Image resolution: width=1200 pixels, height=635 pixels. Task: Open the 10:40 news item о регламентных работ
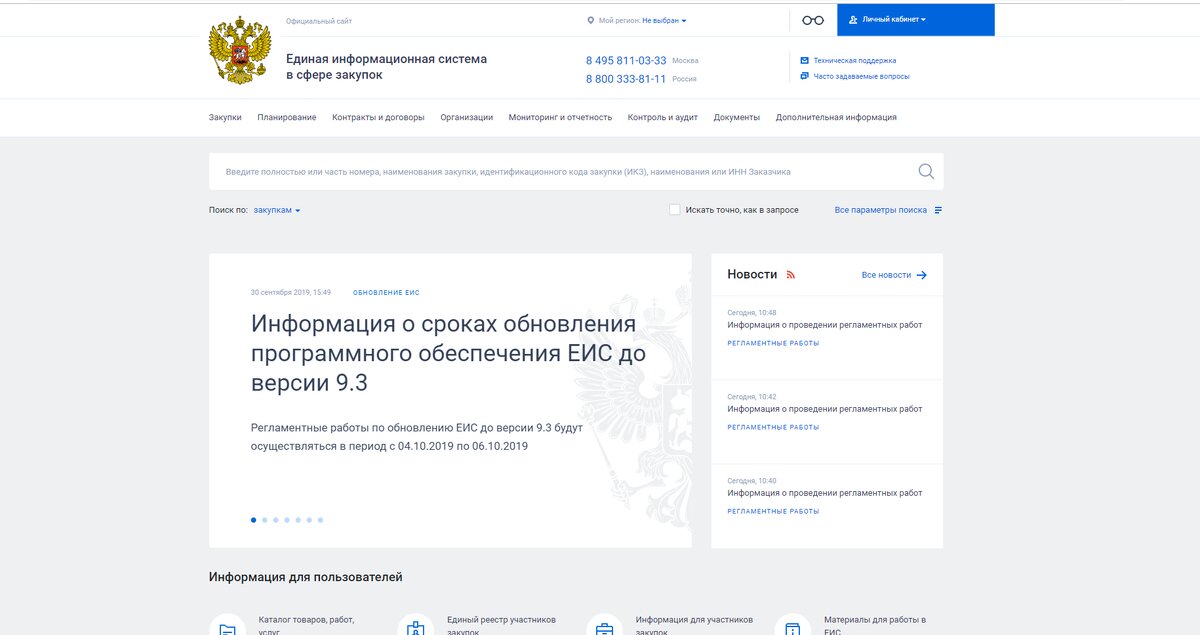pos(825,493)
